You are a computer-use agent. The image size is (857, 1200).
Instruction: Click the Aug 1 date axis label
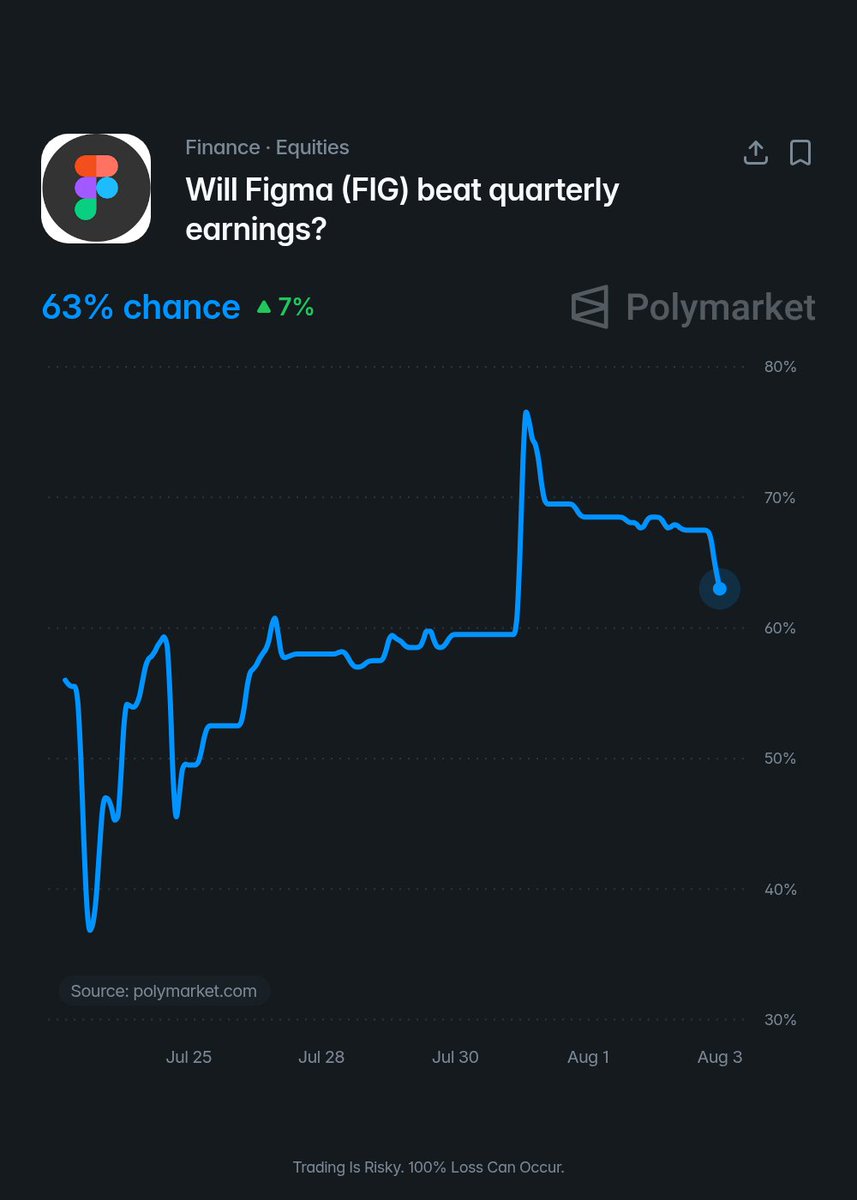[588, 1057]
